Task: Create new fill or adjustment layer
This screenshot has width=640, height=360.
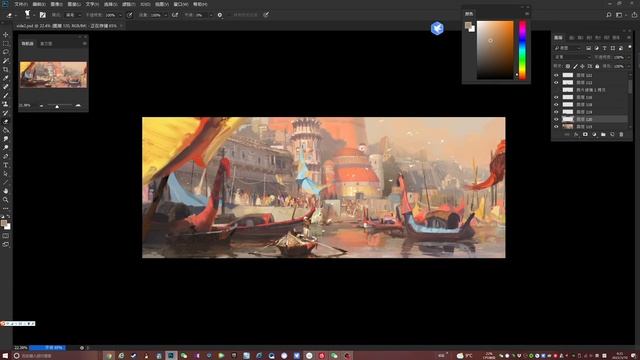Action: click(594, 134)
